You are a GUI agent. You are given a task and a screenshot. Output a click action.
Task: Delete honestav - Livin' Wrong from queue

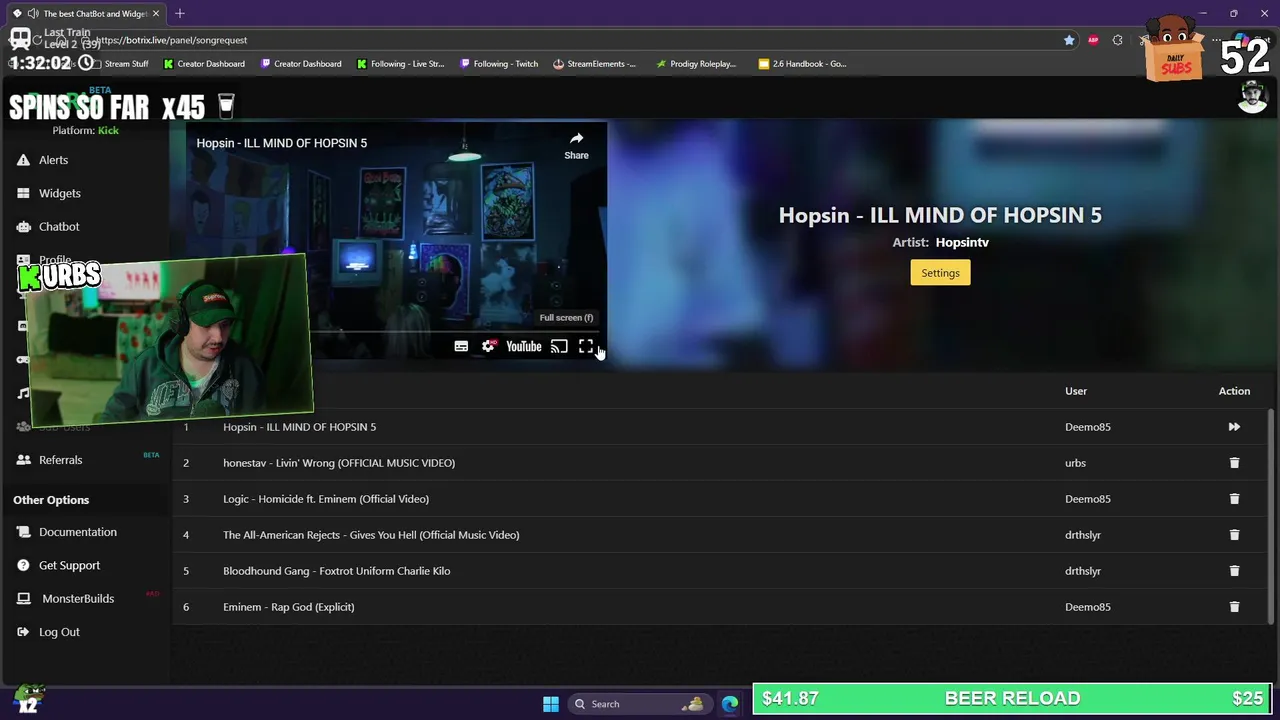tap(1234, 463)
